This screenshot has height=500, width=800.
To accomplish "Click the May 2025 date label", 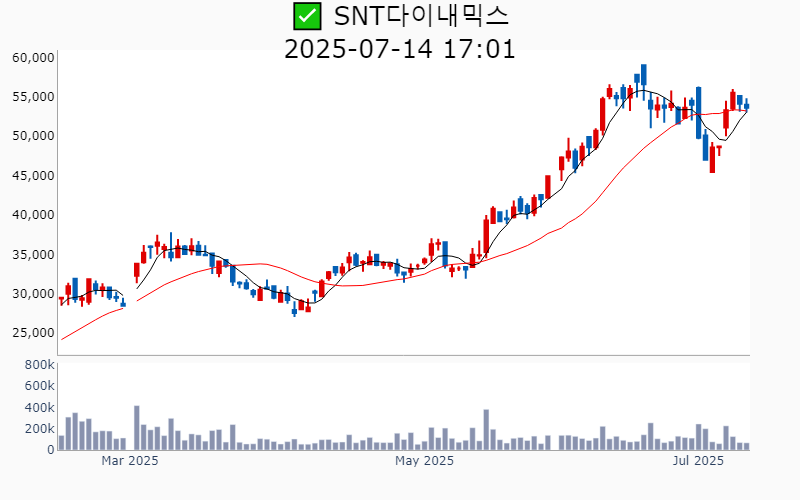I will point(424,461).
